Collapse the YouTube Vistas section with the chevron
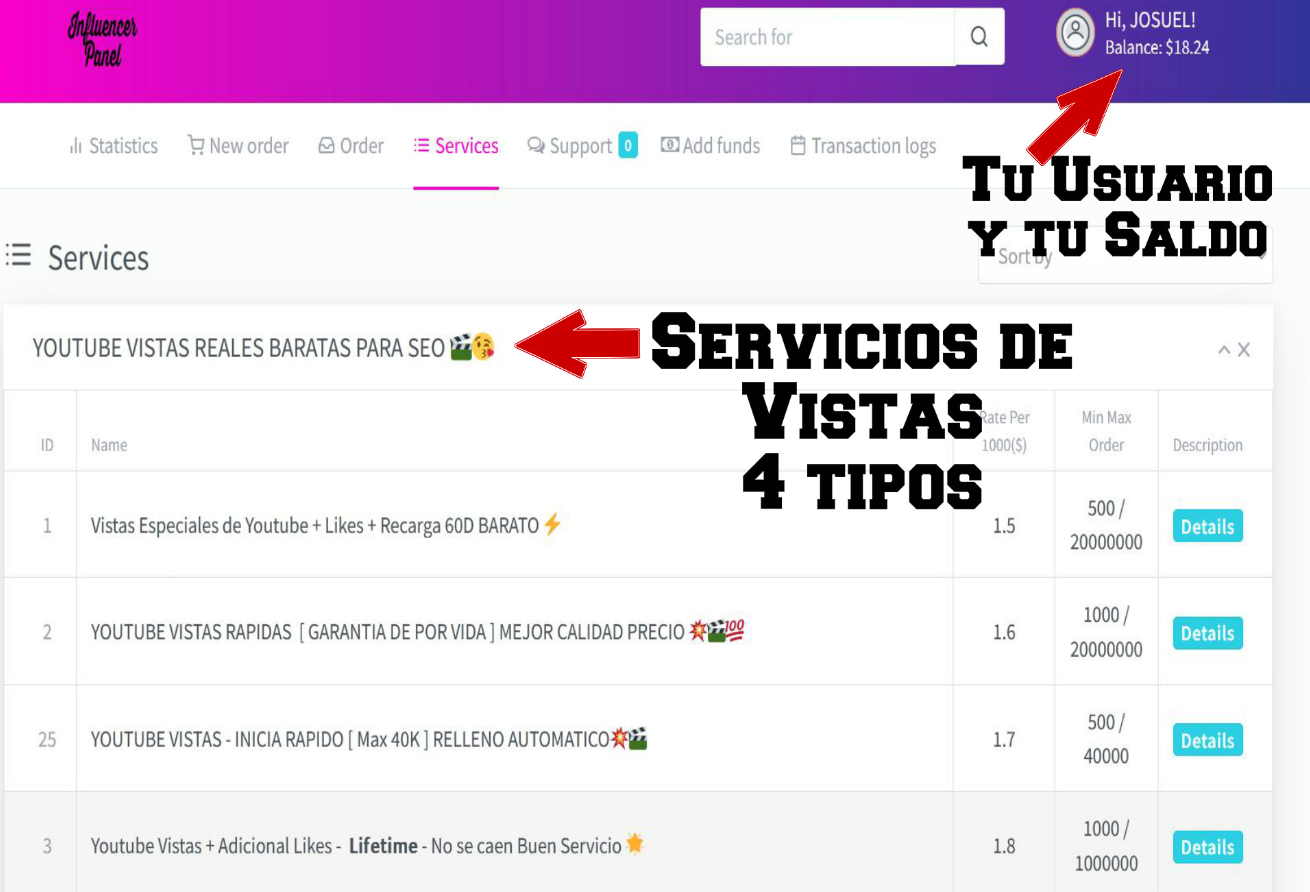Image resolution: width=1310 pixels, height=892 pixels. pyautogui.click(x=1224, y=350)
